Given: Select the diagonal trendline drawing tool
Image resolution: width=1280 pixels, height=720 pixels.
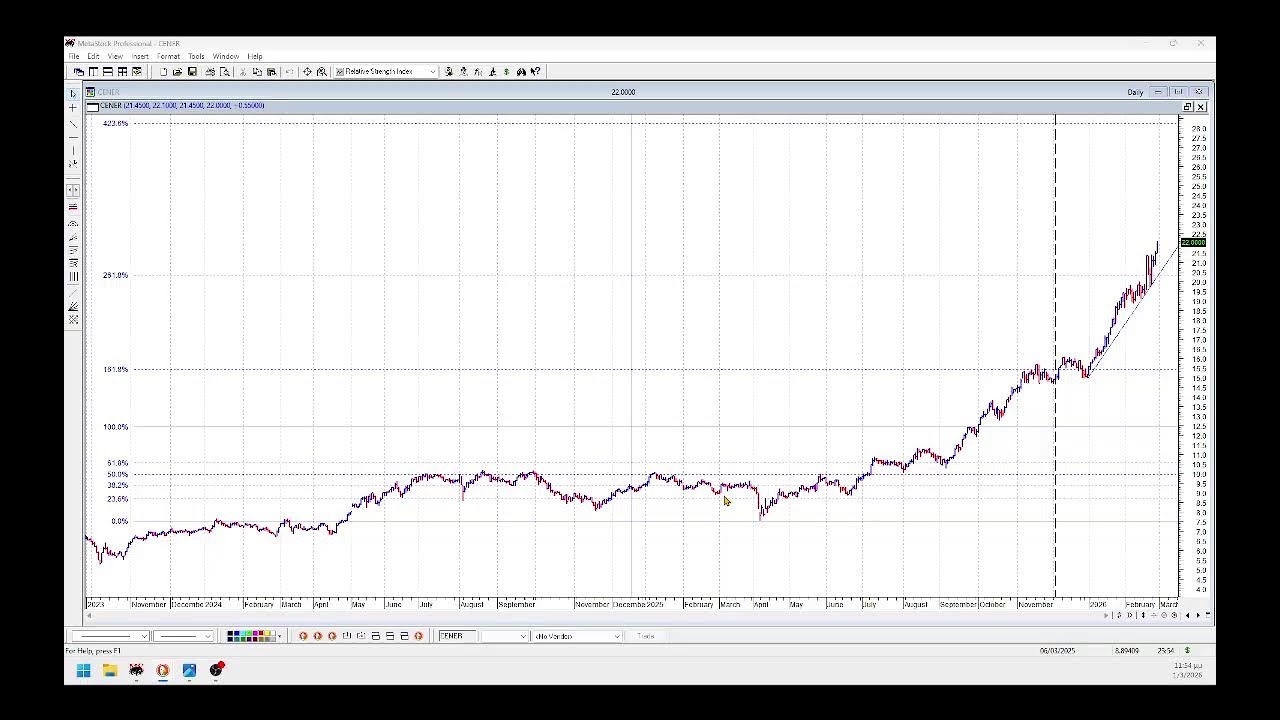Looking at the screenshot, I should click(73, 124).
